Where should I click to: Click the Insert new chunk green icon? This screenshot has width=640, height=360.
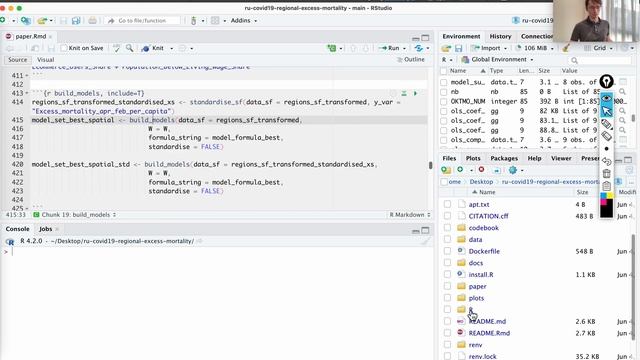[x=332, y=48]
